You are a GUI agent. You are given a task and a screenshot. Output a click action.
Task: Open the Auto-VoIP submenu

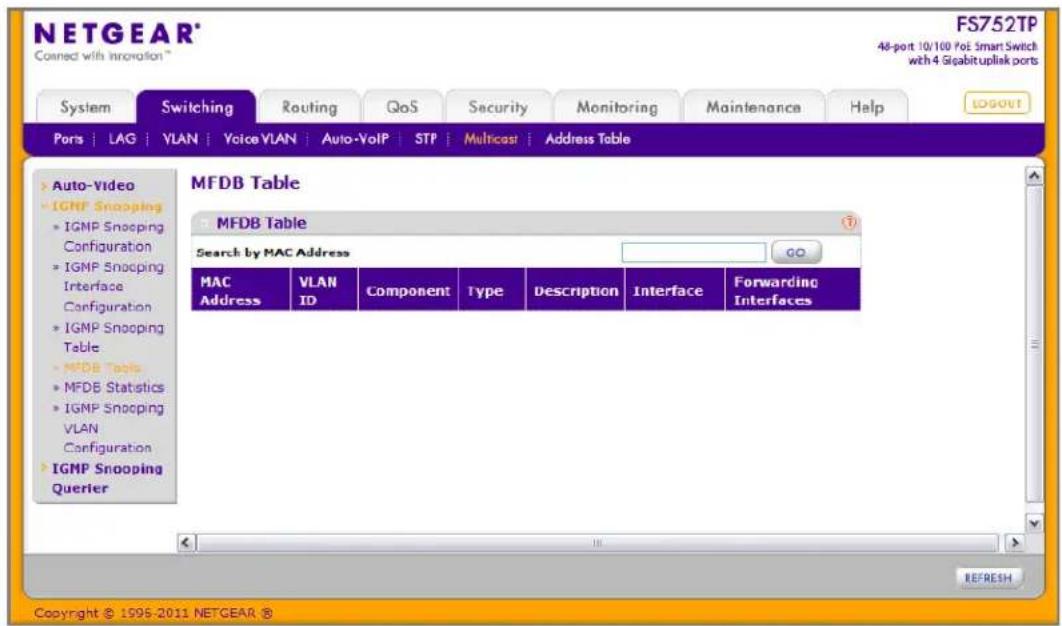(x=356, y=139)
